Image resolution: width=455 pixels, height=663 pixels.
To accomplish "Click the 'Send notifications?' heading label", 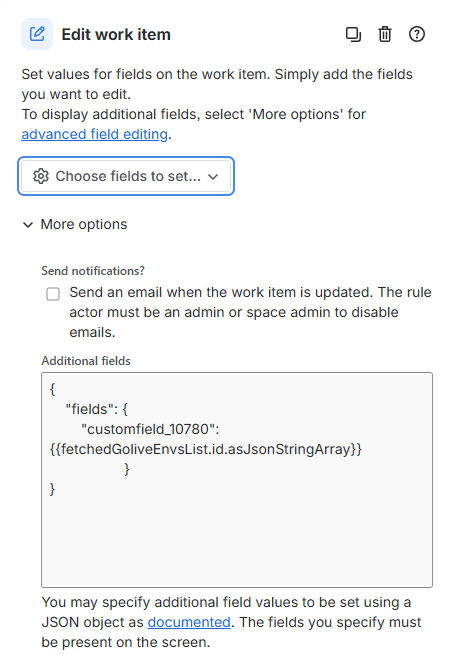I will tap(93, 271).
